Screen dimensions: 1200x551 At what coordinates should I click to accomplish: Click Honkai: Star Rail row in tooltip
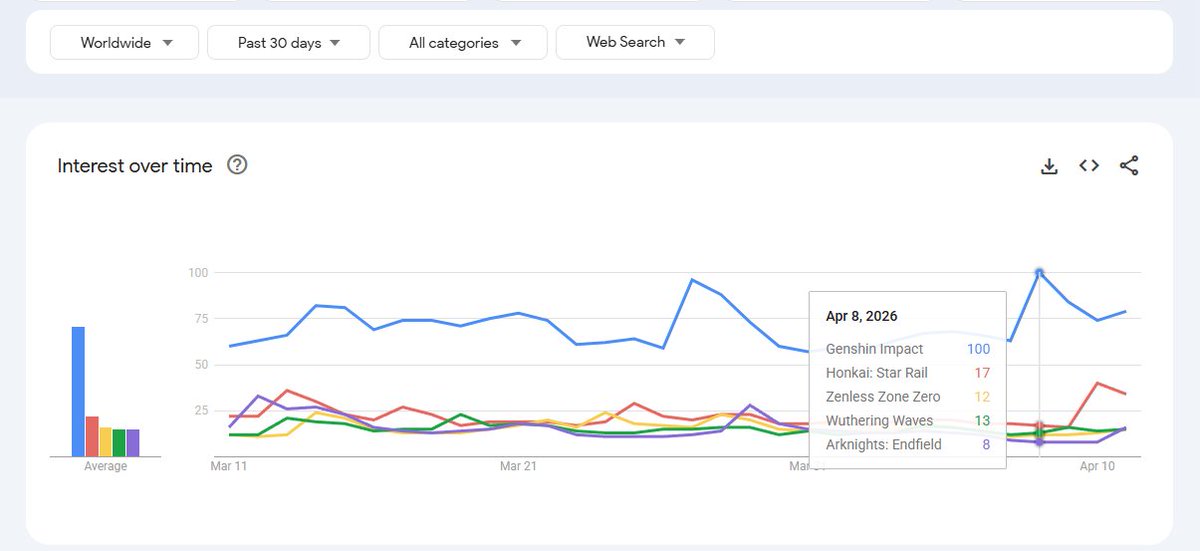pyautogui.click(x=907, y=373)
